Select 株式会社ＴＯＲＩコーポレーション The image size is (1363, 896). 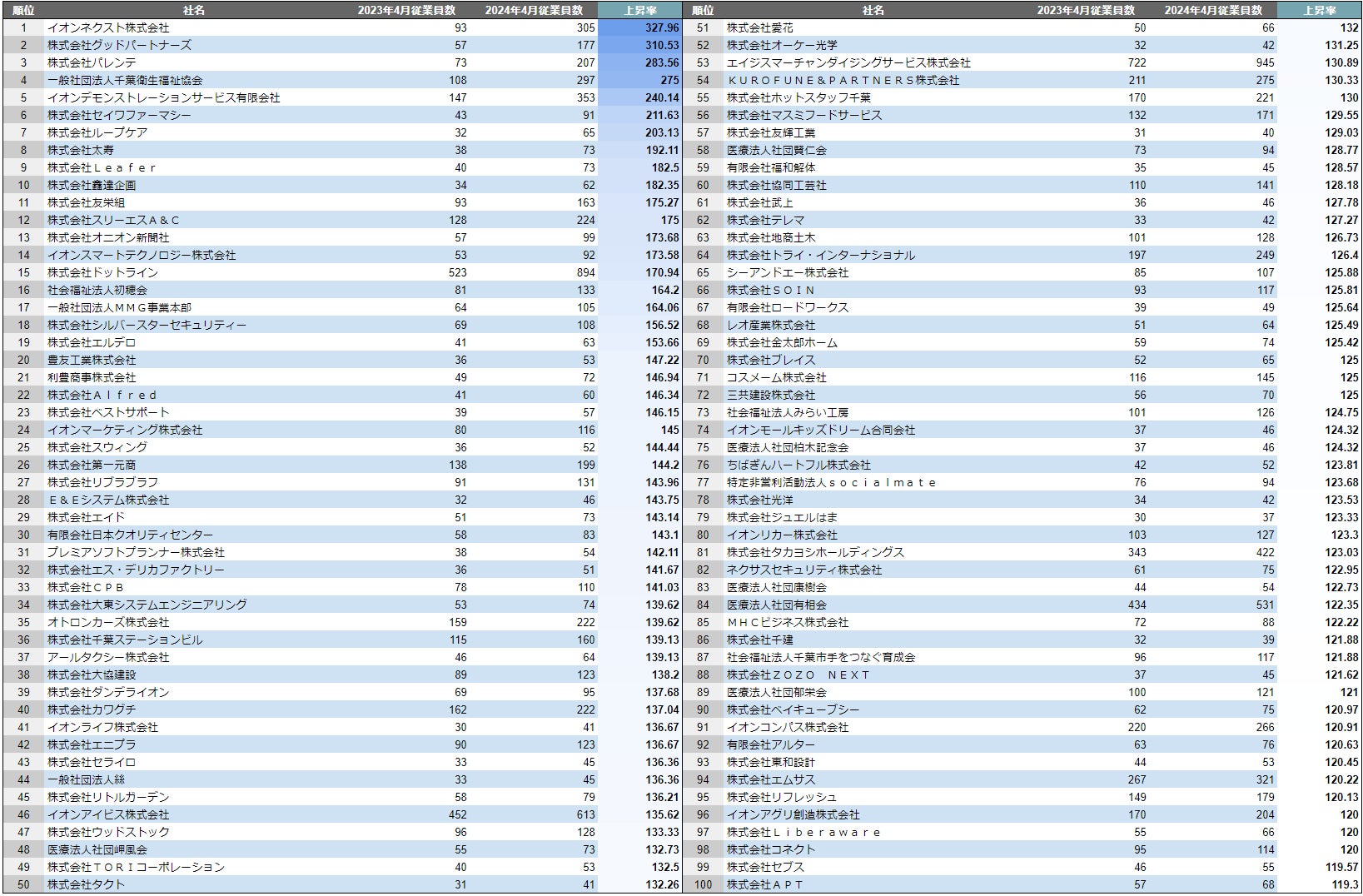pyautogui.click(x=136, y=867)
